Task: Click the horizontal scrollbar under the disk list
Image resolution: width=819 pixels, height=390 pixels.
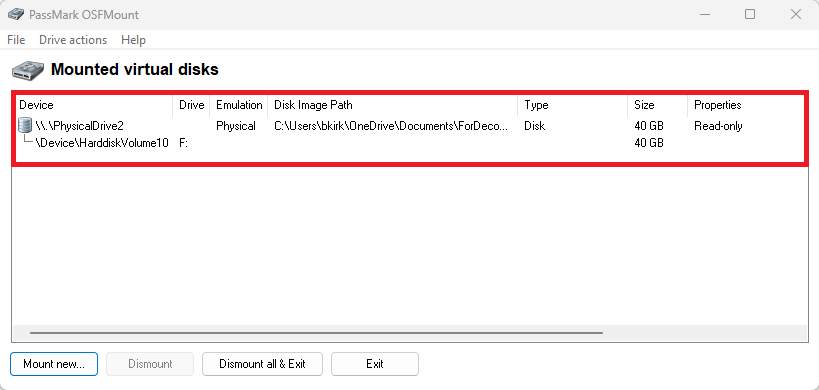Action: (x=316, y=333)
